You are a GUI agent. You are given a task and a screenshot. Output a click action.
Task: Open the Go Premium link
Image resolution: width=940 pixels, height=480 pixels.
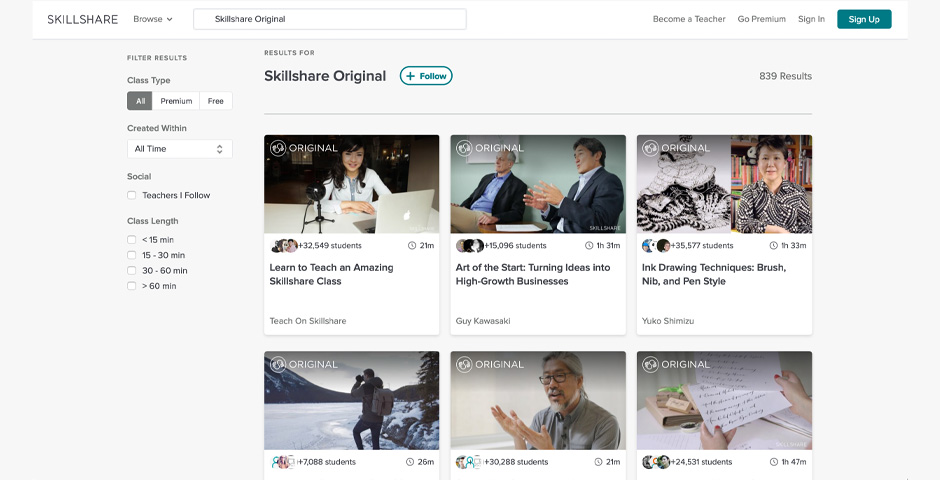tap(761, 19)
